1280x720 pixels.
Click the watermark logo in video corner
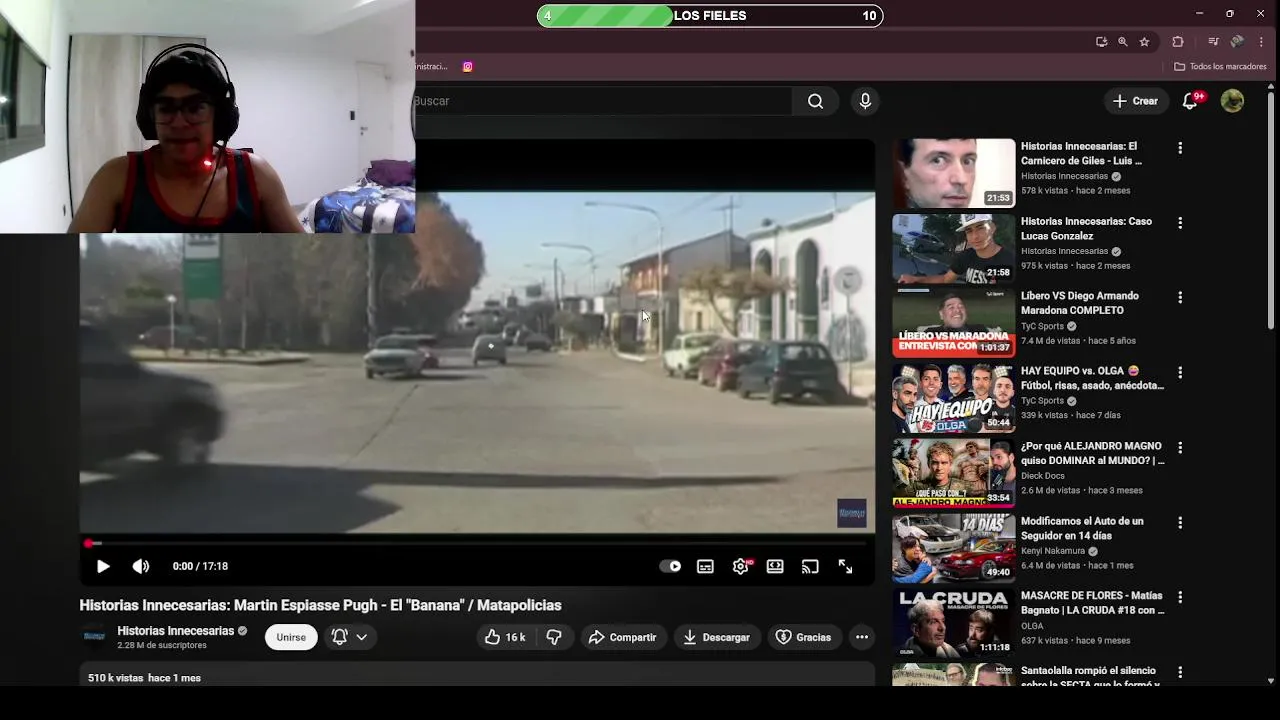[852, 513]
